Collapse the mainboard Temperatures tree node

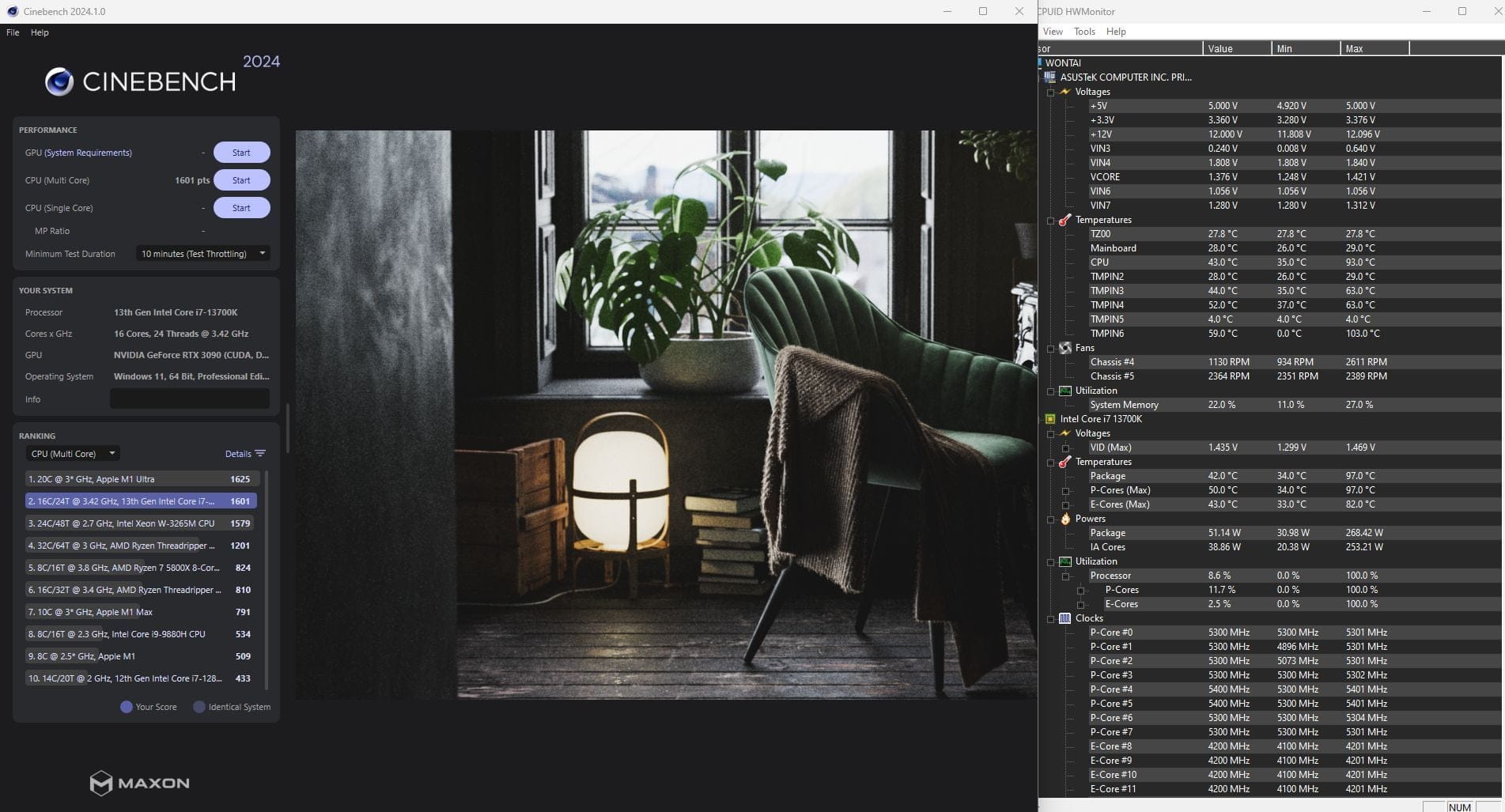click(x=1050, y=221)
